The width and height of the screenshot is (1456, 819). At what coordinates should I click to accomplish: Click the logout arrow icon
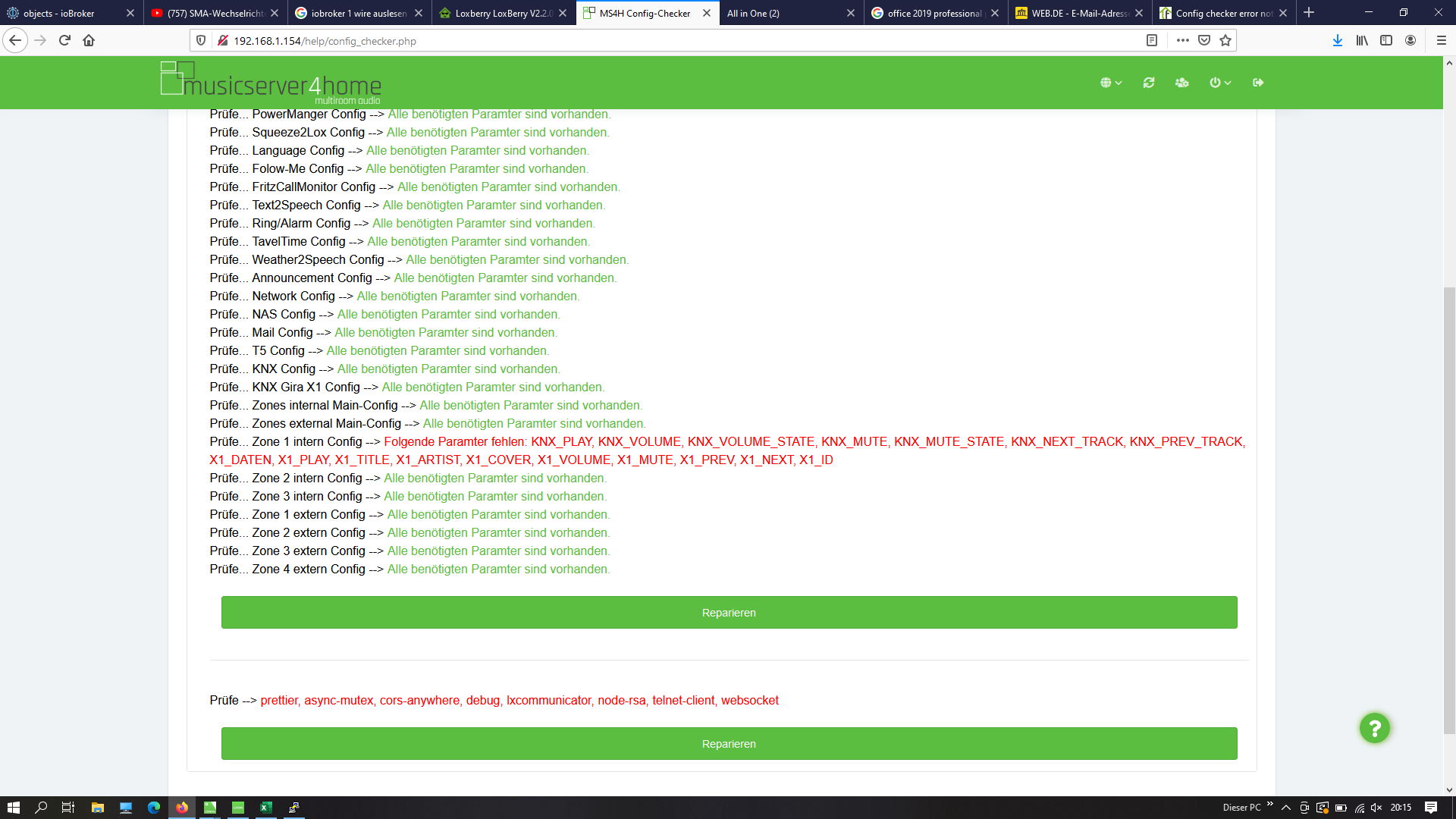(x=1258, y=83)
